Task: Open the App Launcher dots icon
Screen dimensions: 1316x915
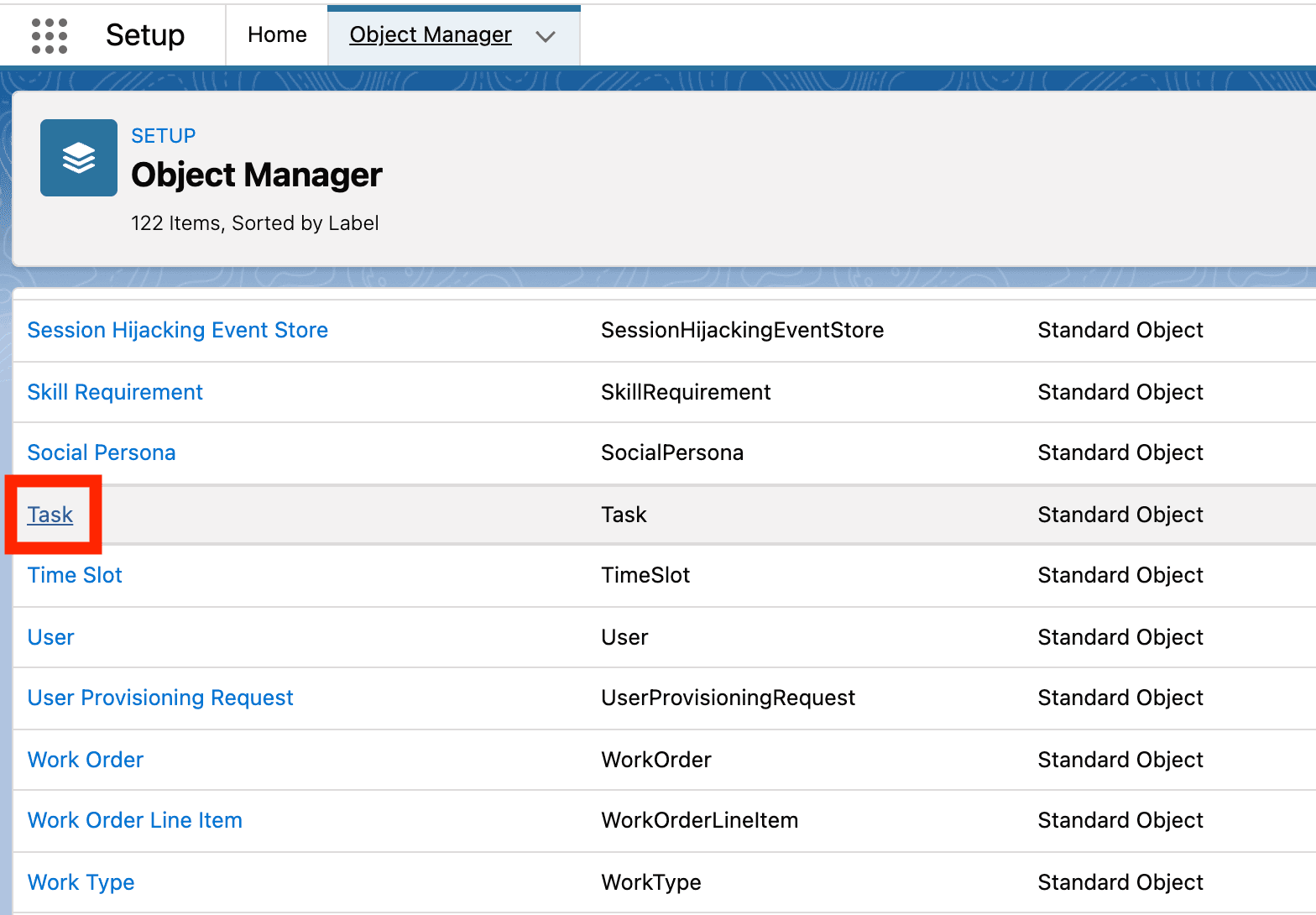Action: (49, 35)
